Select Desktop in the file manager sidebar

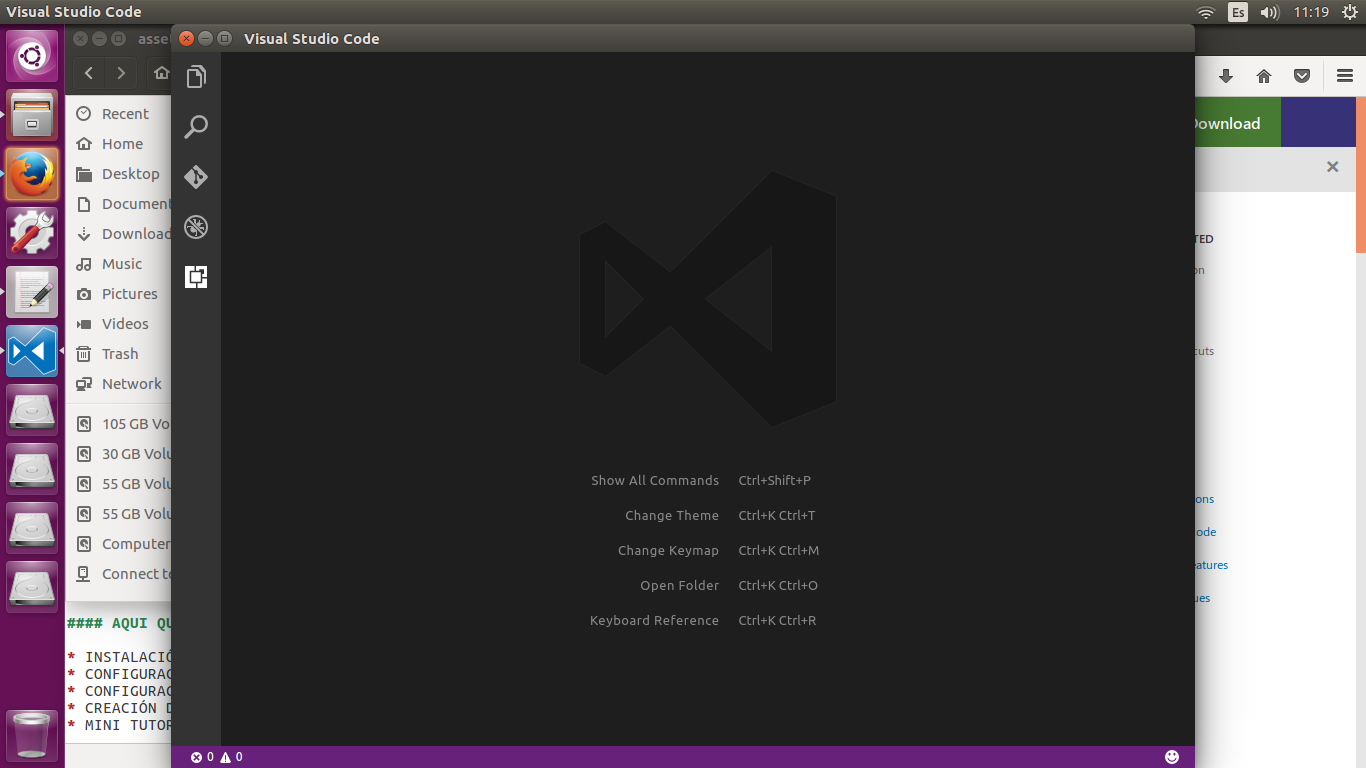coord(118,174)
